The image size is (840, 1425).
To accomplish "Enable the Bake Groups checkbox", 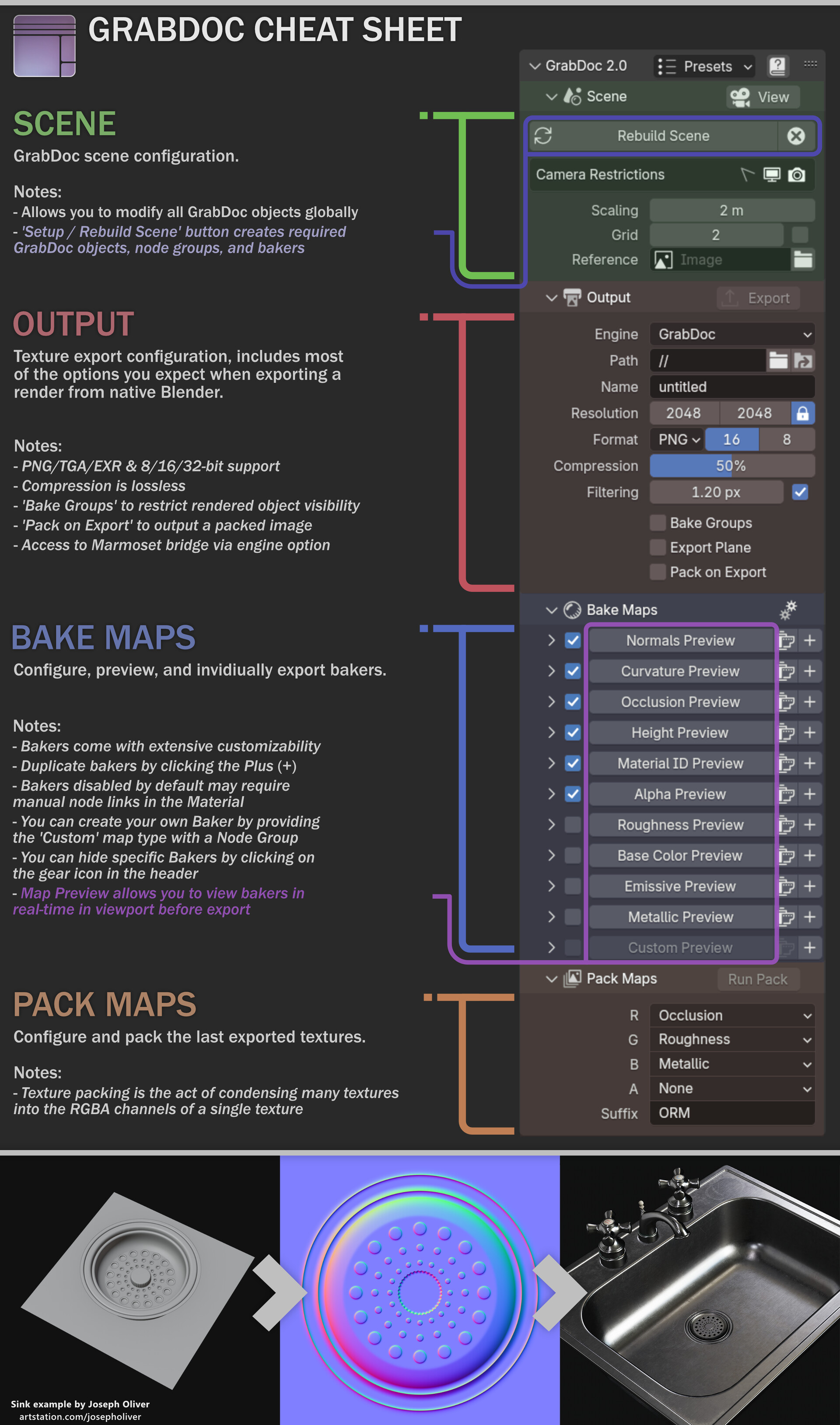I will click(658, 523).
